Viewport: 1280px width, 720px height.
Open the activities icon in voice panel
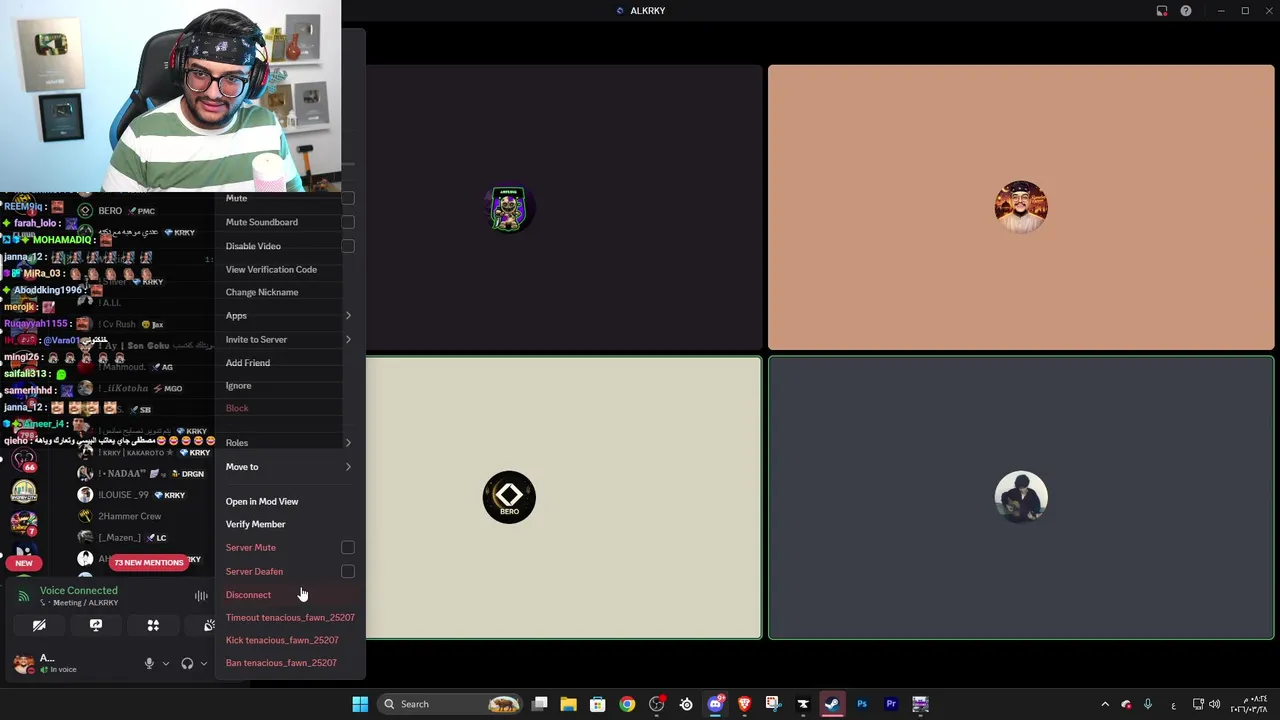153,625
